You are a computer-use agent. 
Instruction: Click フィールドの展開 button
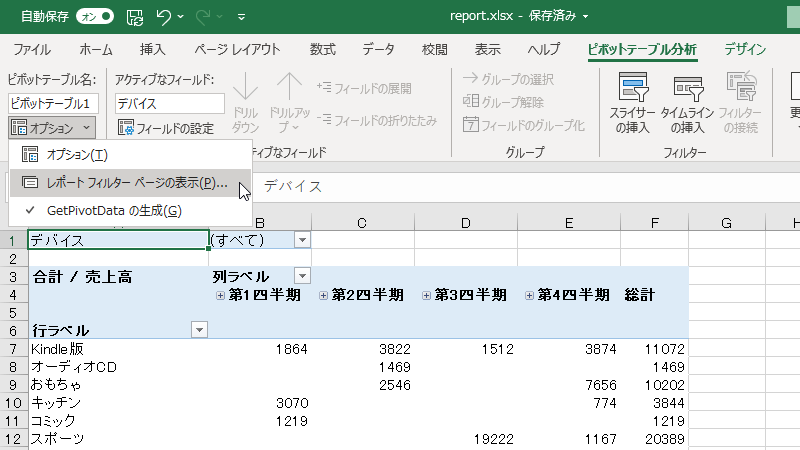(364, 88)
